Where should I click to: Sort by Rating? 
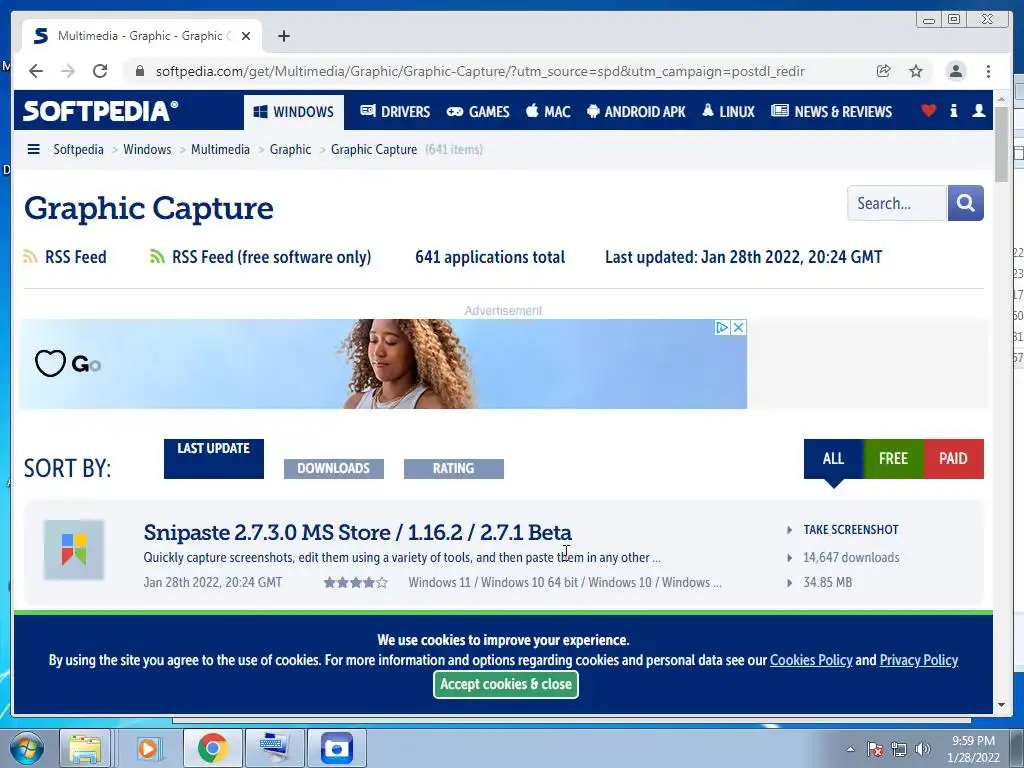454,468
